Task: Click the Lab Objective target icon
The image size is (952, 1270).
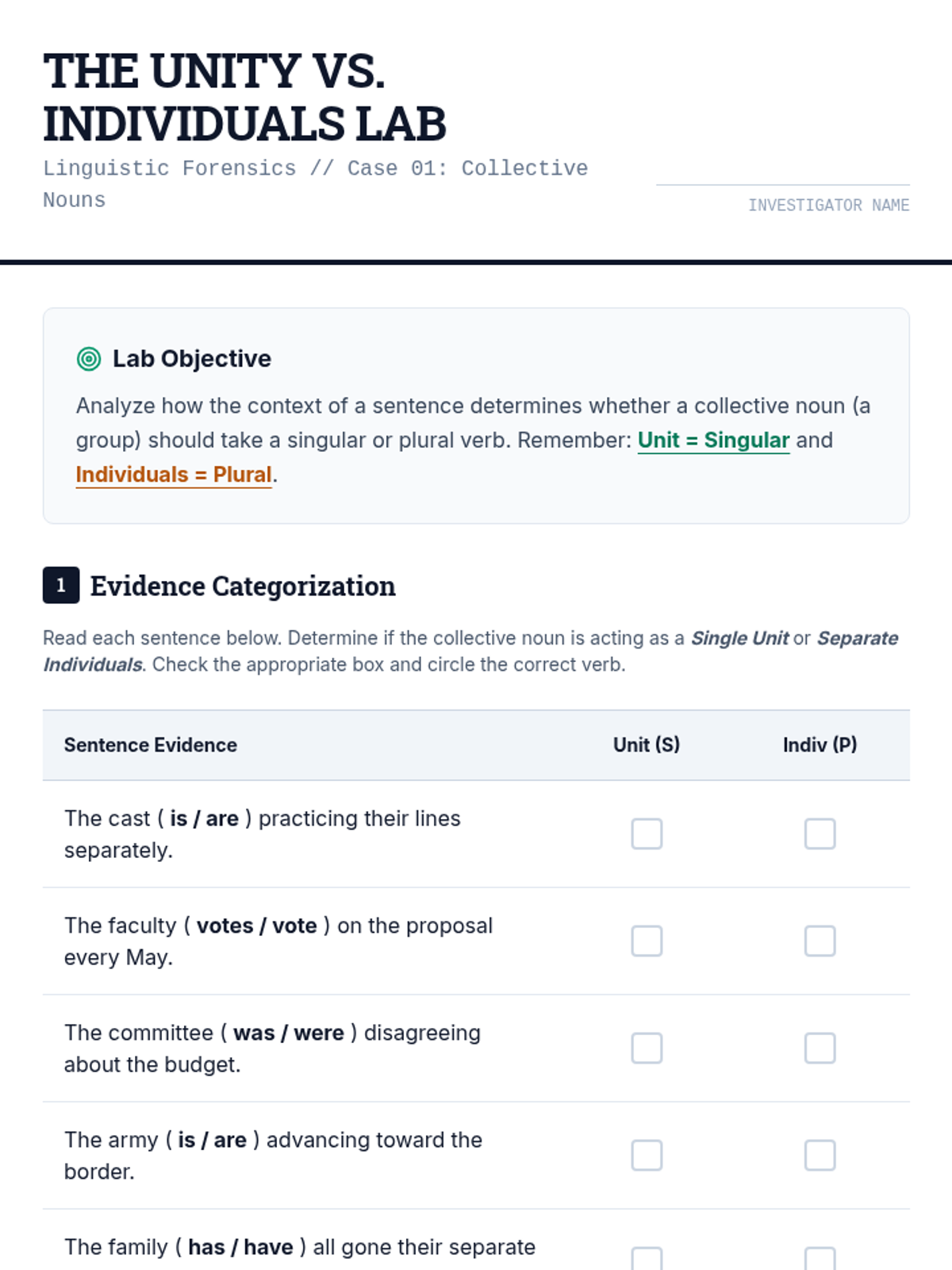Action: click(x=89, y=359)
